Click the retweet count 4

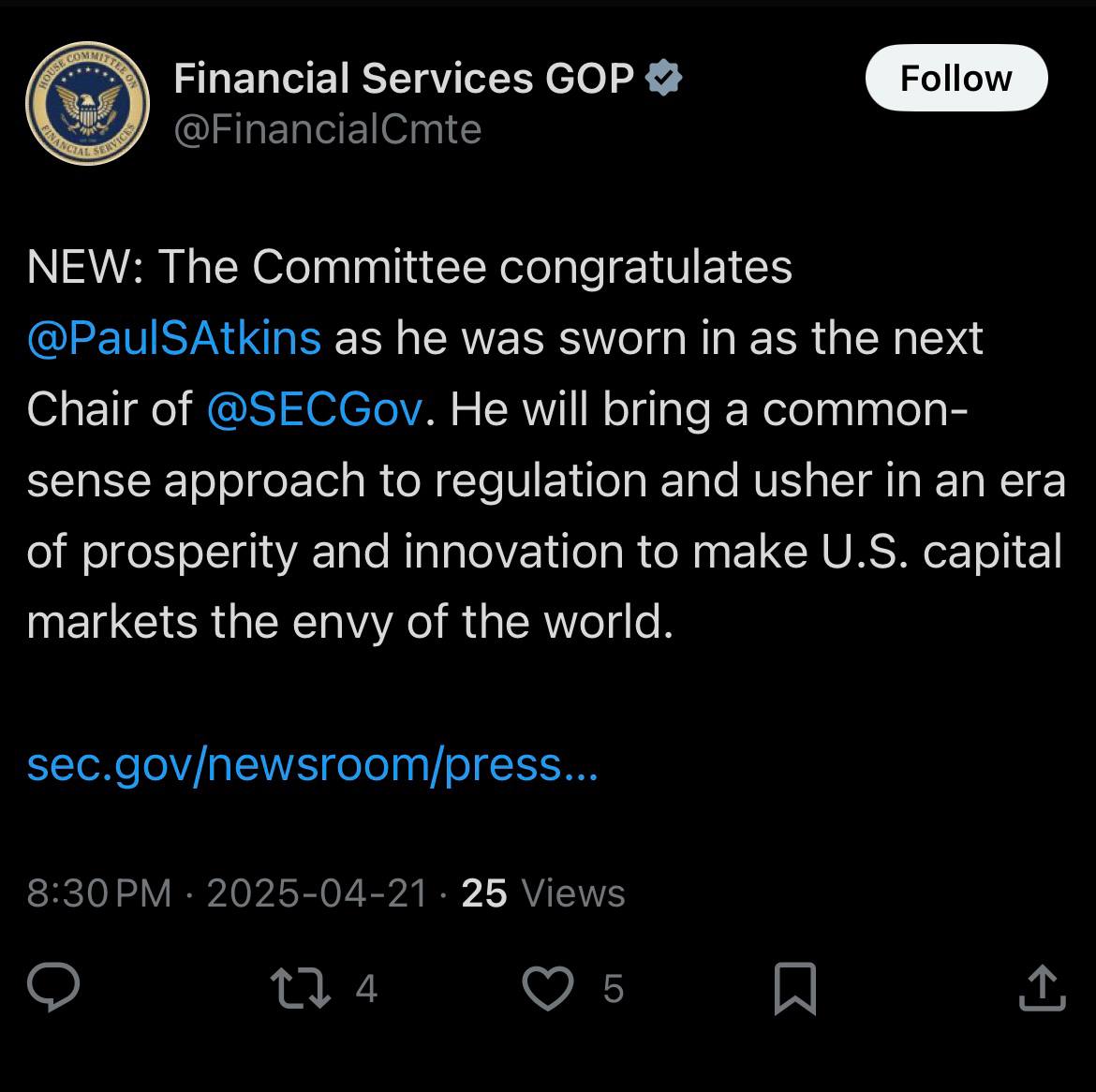[x=366, y=989]
